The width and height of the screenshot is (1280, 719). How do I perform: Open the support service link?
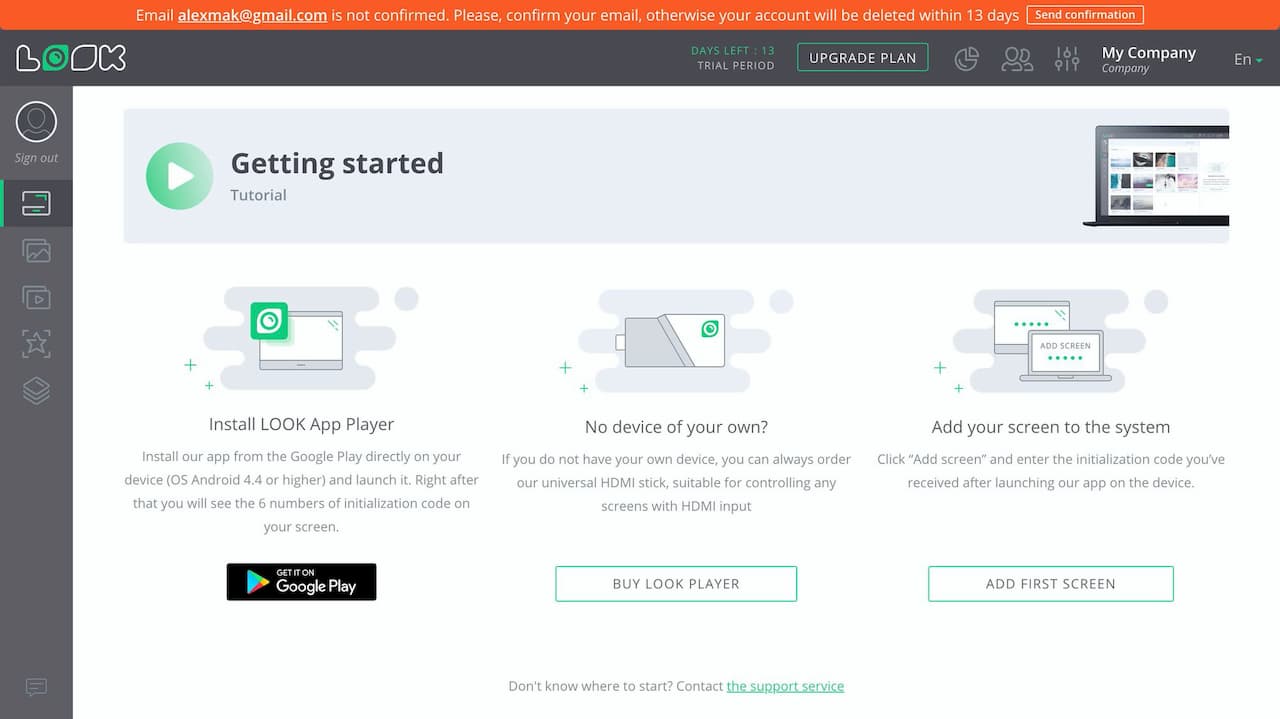pyautogui.click(x=785, y=686)
